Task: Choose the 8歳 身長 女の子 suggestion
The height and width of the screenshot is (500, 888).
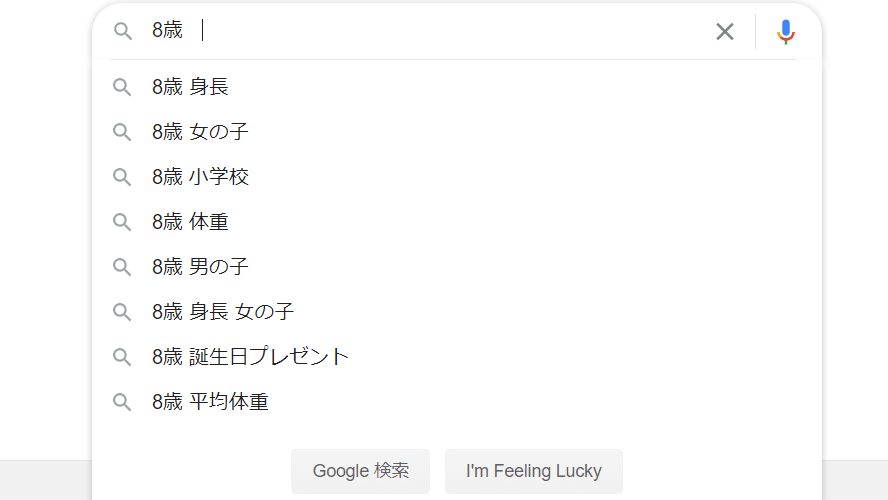Action: pyautogui.click(x=456, y=311)
